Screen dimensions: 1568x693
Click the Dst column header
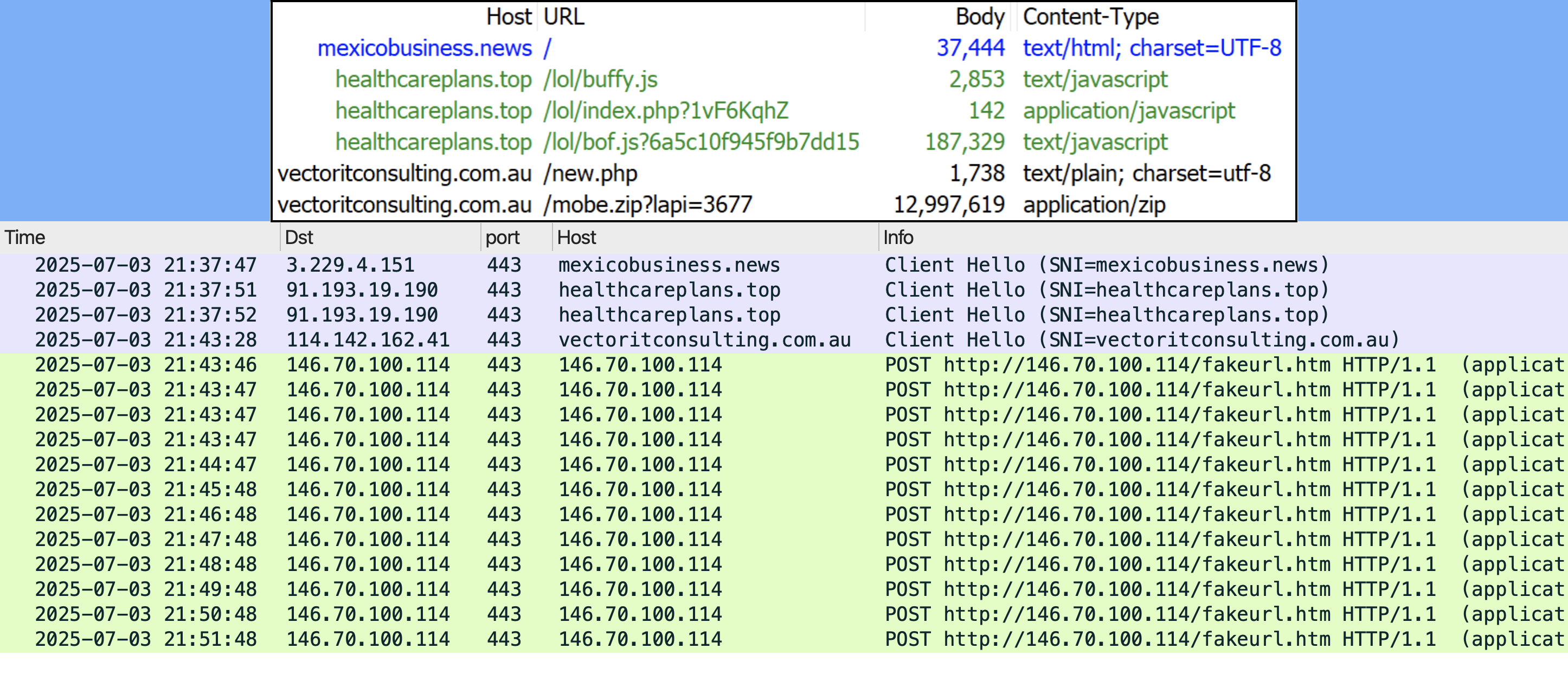pos(299,238)
